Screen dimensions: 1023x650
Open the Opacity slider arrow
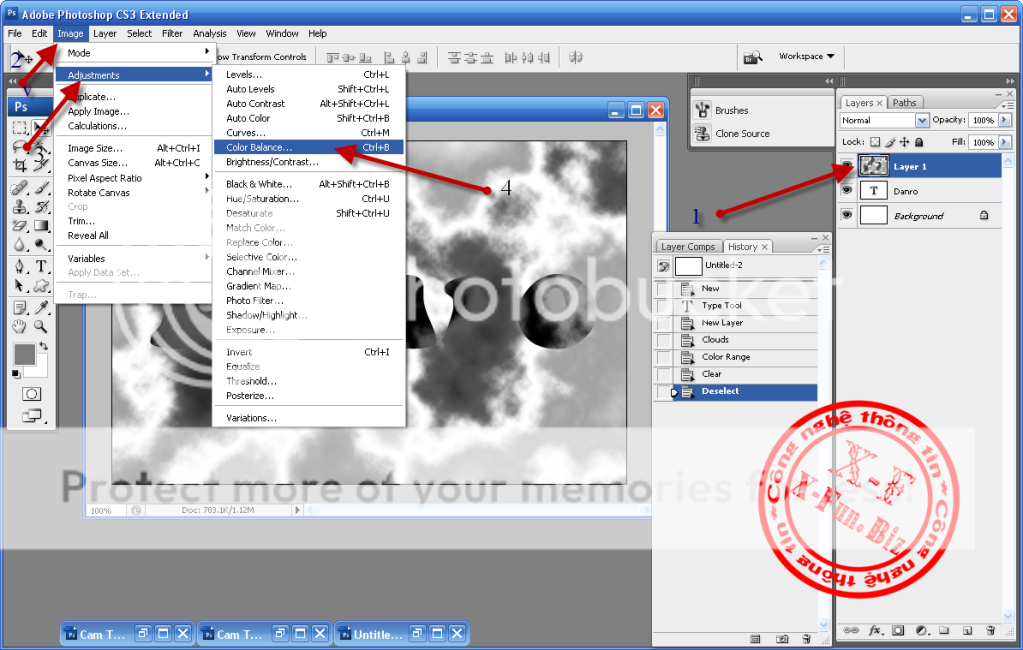(1004, 120)
